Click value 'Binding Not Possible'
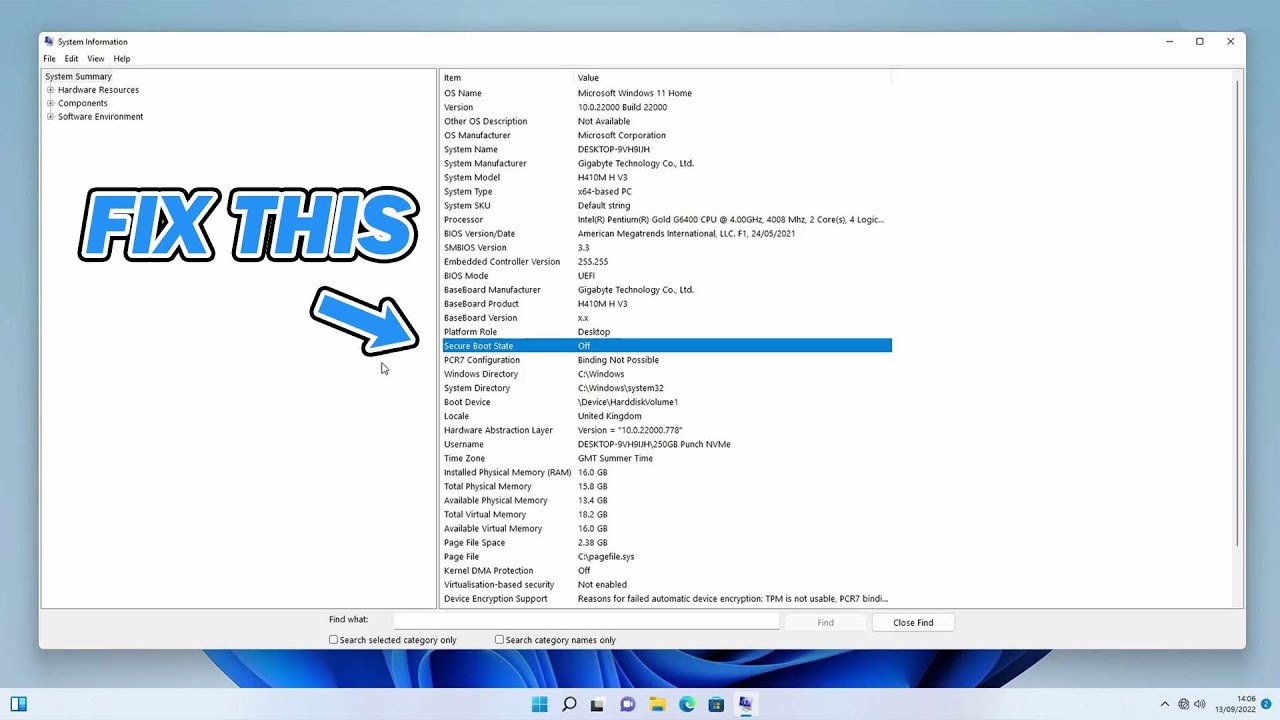1280x720 pixels. click(618, 360)
